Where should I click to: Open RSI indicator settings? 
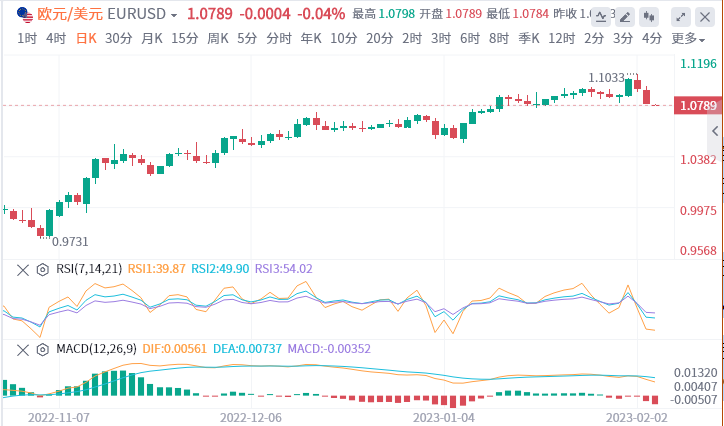point(42,270)
